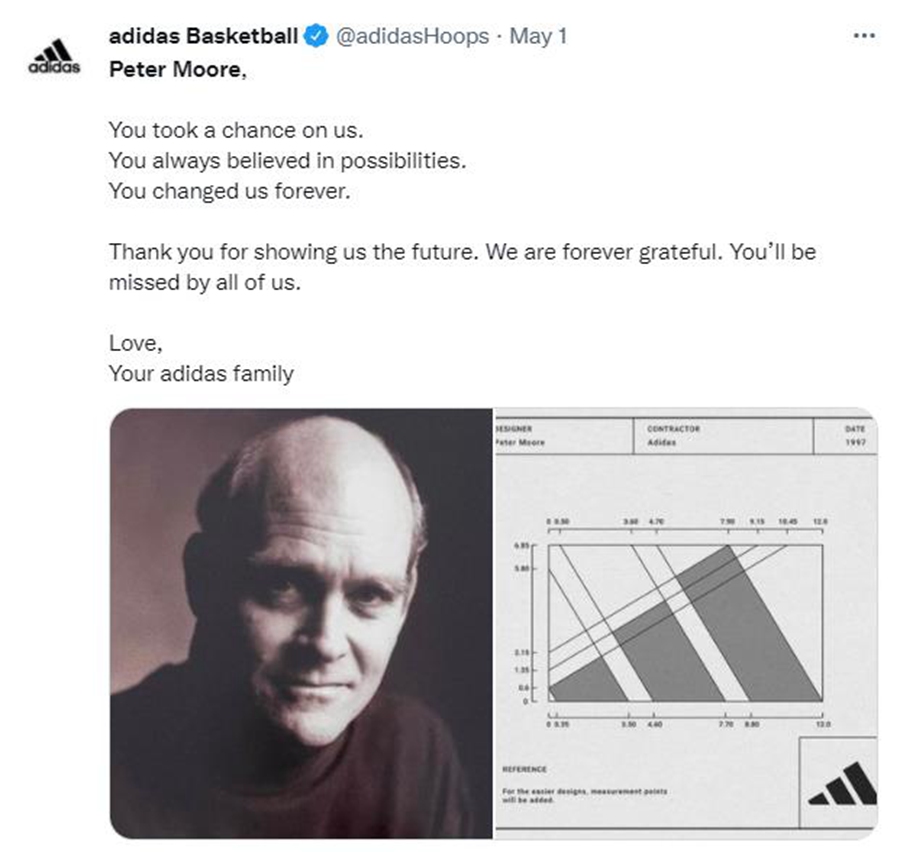This screenshot has width=900, height=852.
Task: Click the small three-stripe logo in sketch corner
Action: click(838, 784)
